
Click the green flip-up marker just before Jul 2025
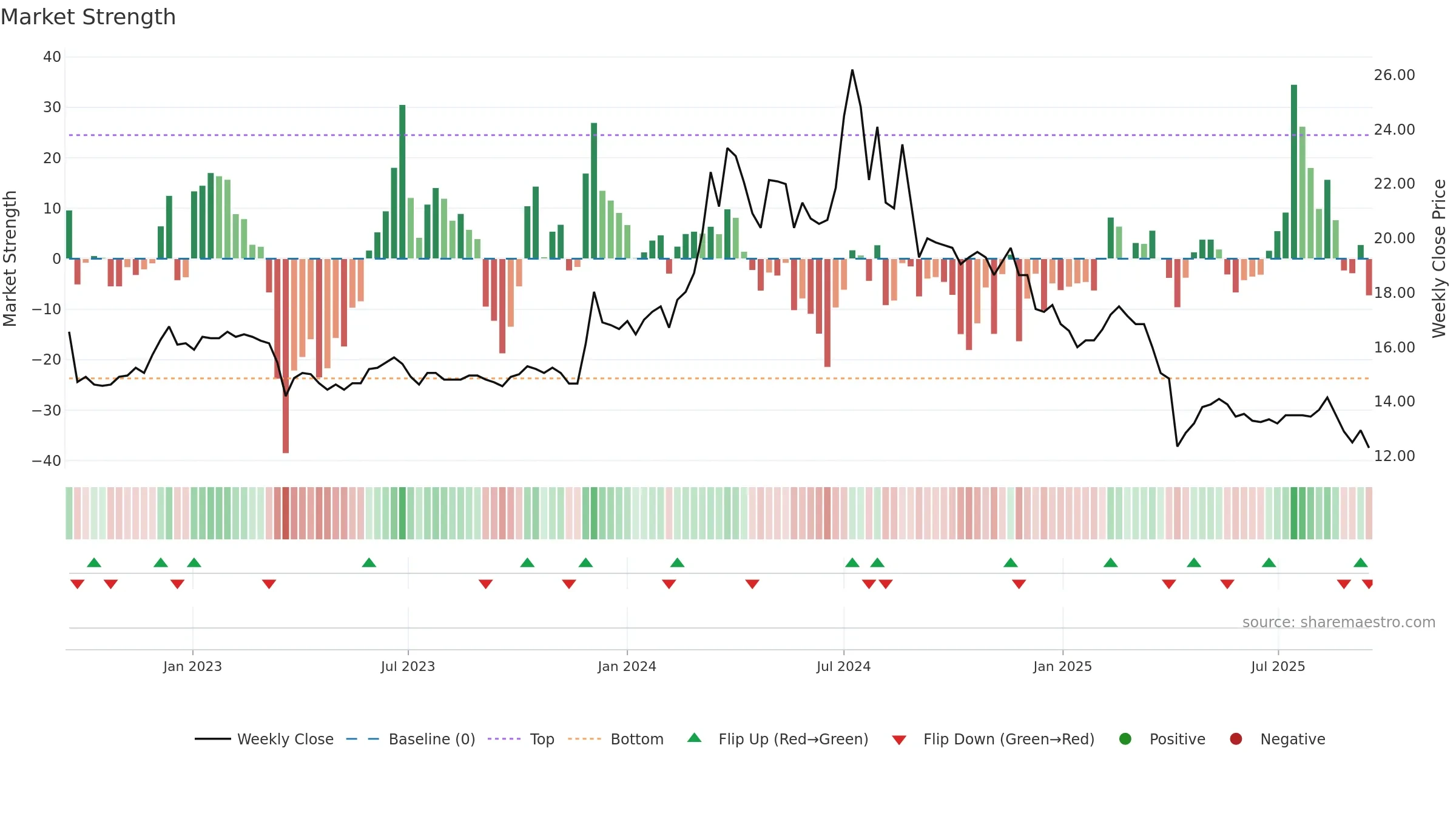point(1269,562)
